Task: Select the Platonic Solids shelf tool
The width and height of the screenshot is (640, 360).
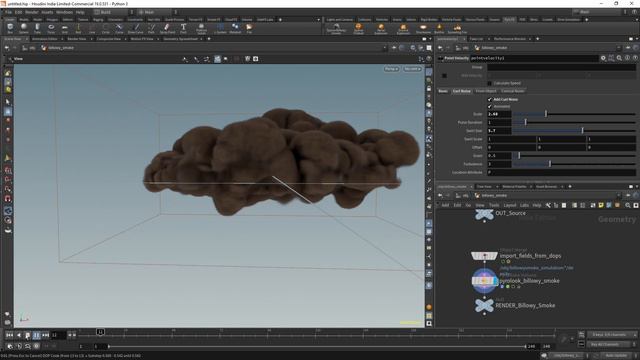Action: point(201,29)
